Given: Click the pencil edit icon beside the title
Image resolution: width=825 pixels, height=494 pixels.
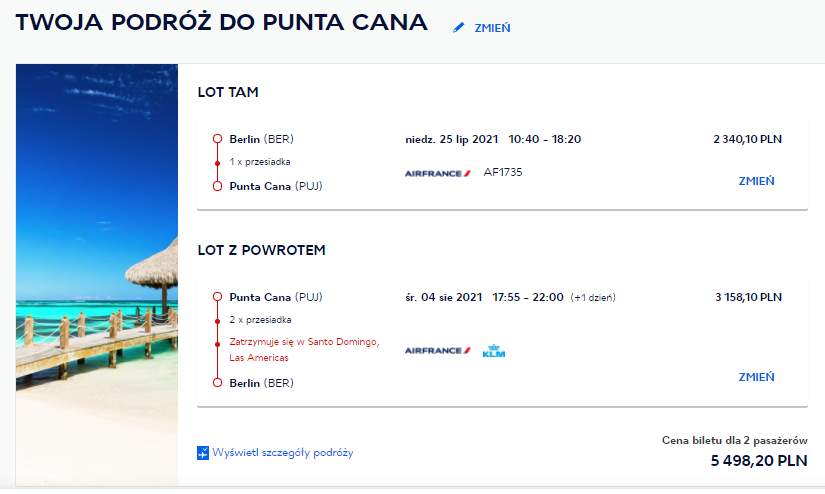Looking at the screenshot, I should point(459,27).
